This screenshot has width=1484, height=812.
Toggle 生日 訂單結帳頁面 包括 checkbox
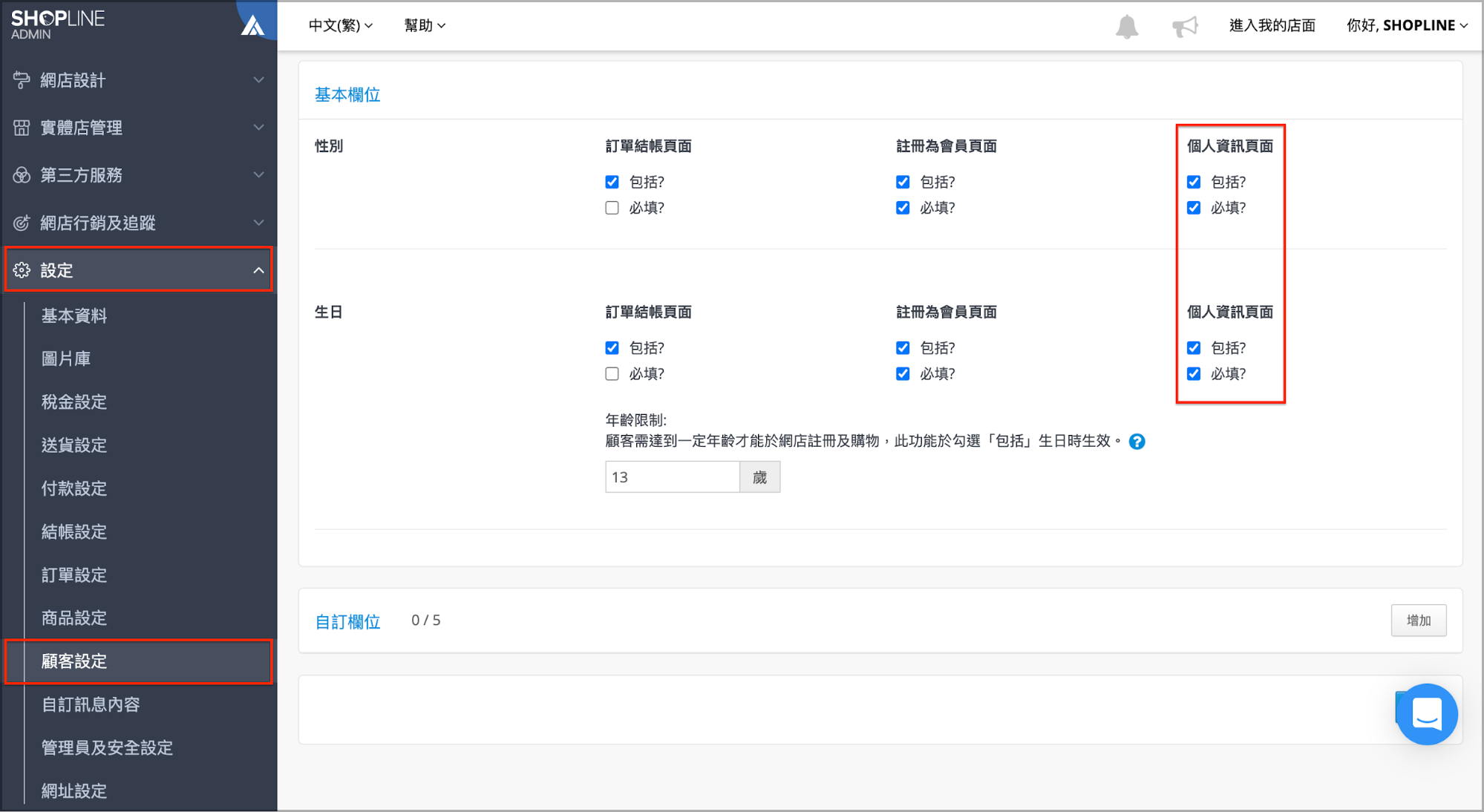point(612,348)
